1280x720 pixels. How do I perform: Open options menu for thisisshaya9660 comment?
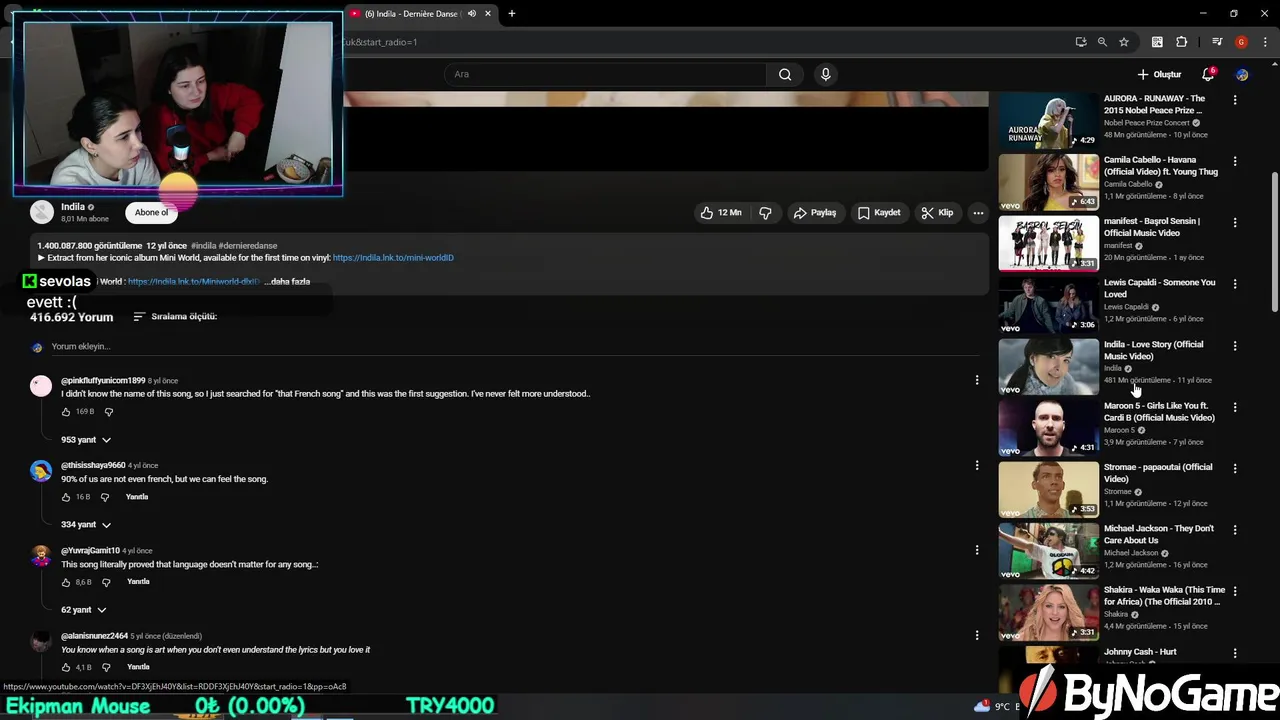(977, 465)
